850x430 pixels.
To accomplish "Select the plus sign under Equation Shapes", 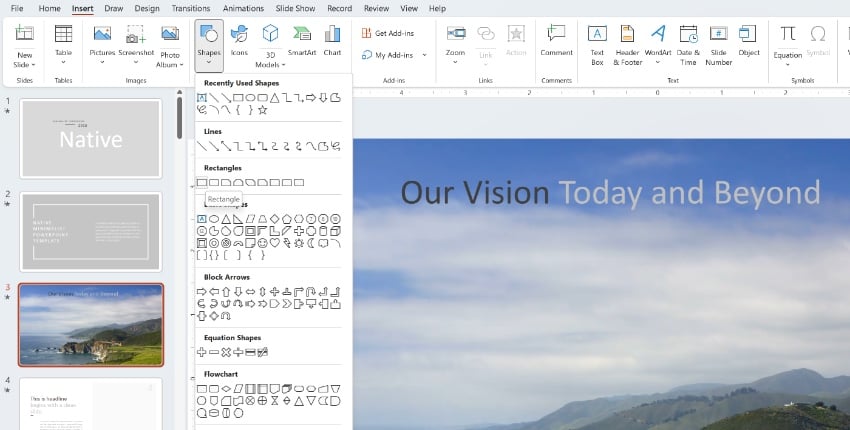I will [x=202, y=352].
